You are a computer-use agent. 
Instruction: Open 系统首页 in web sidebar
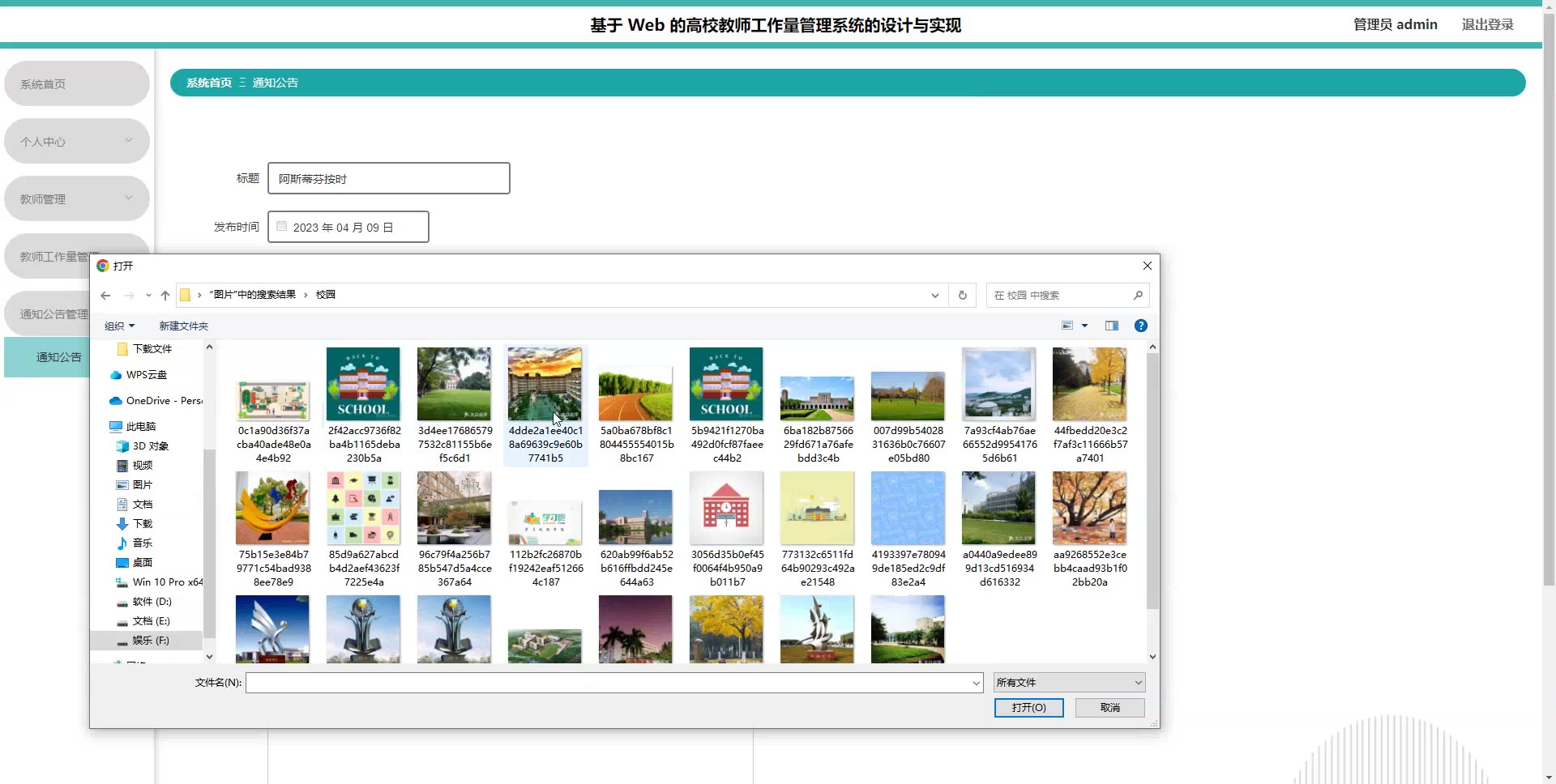point(77,83)
